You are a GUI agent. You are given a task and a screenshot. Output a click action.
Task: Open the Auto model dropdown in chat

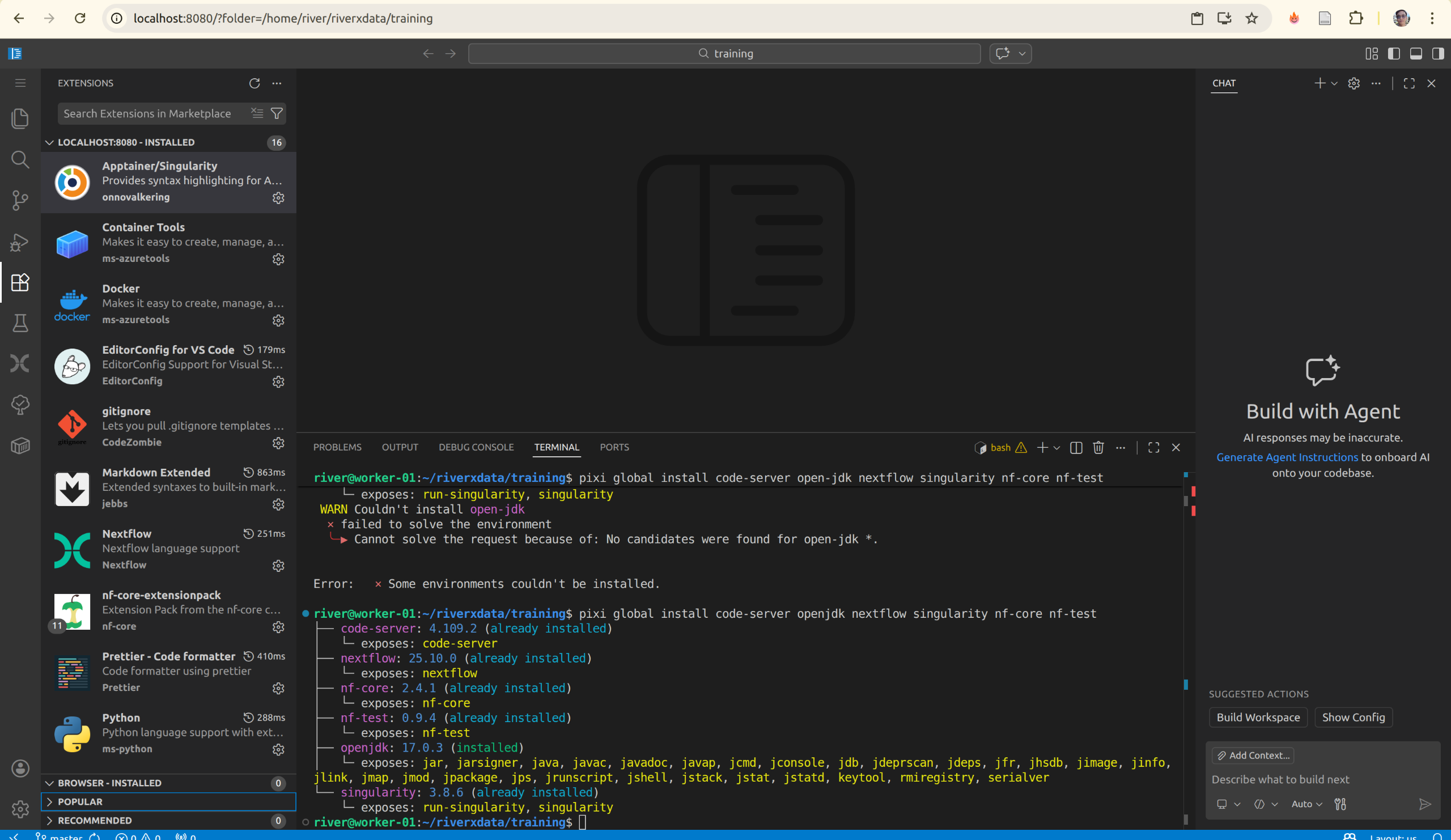tap(1306, 804)
